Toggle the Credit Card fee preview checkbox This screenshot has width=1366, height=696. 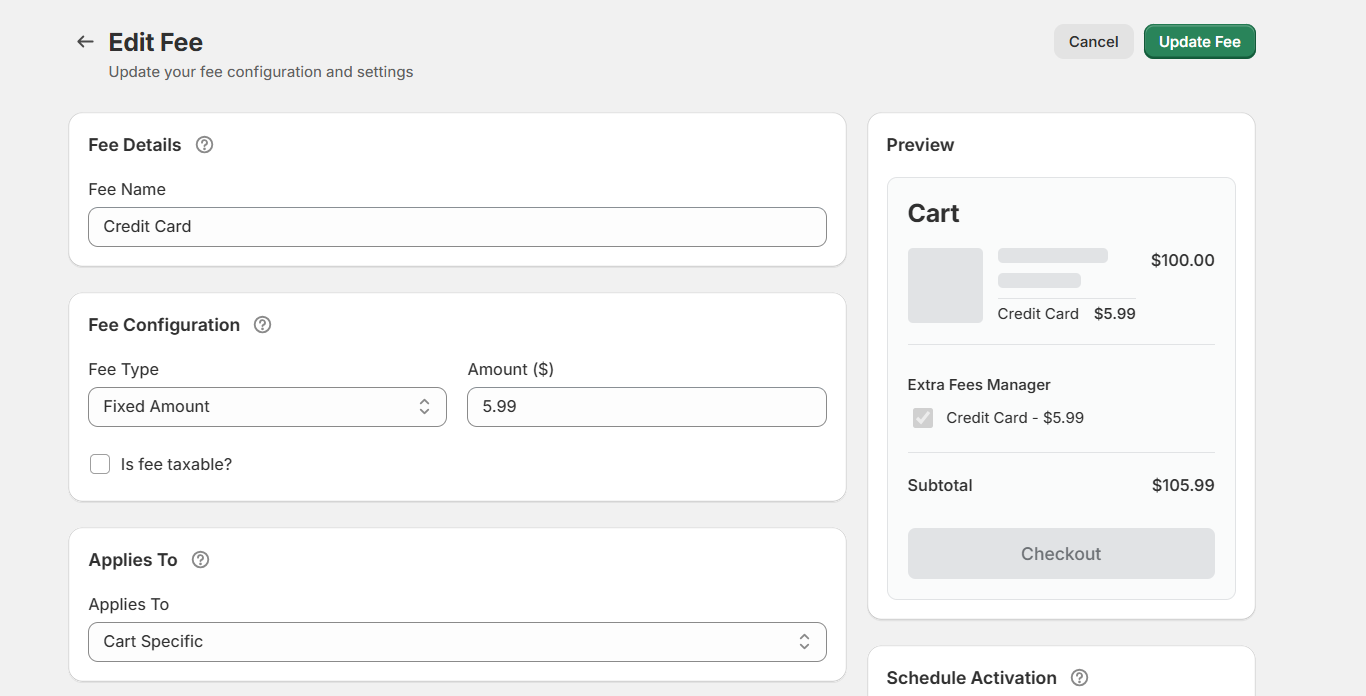(x=922, y=417)
